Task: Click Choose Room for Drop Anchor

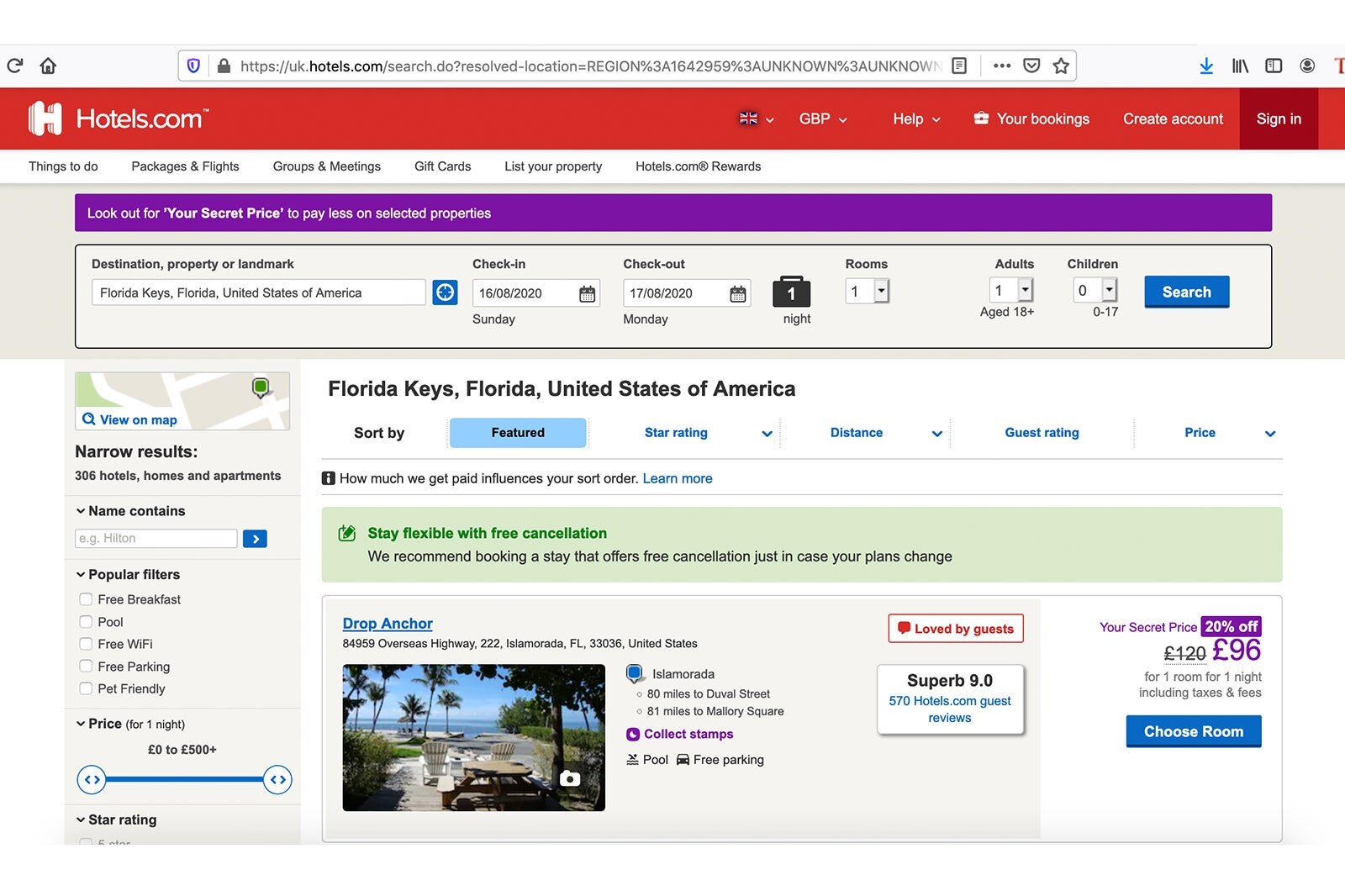Action: [1193, 731]
